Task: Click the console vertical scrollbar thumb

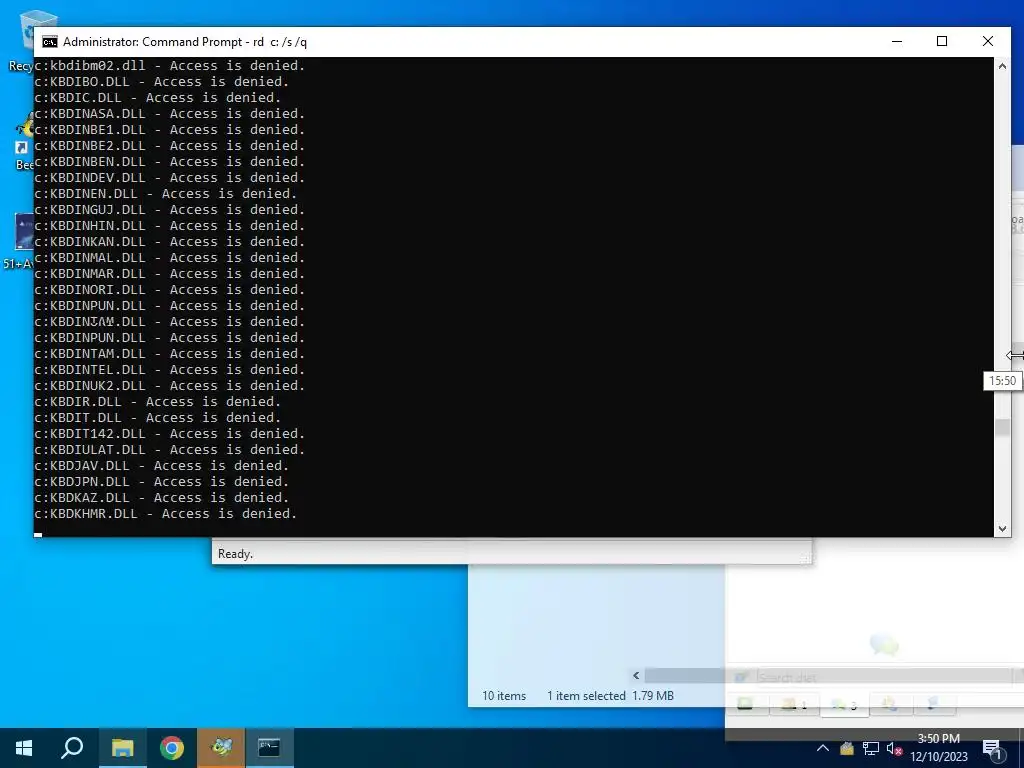Action: (x=1002, y=428)
